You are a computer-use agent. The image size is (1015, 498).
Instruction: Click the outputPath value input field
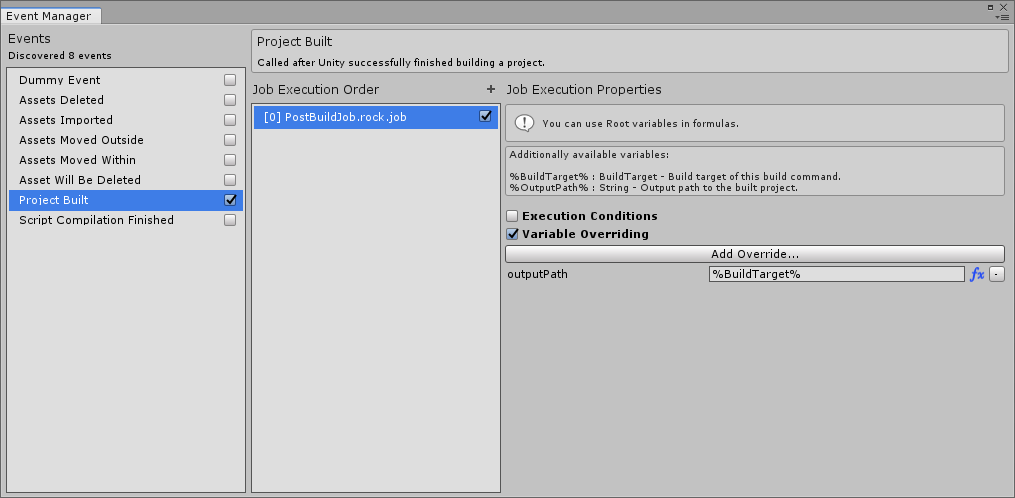836,274
